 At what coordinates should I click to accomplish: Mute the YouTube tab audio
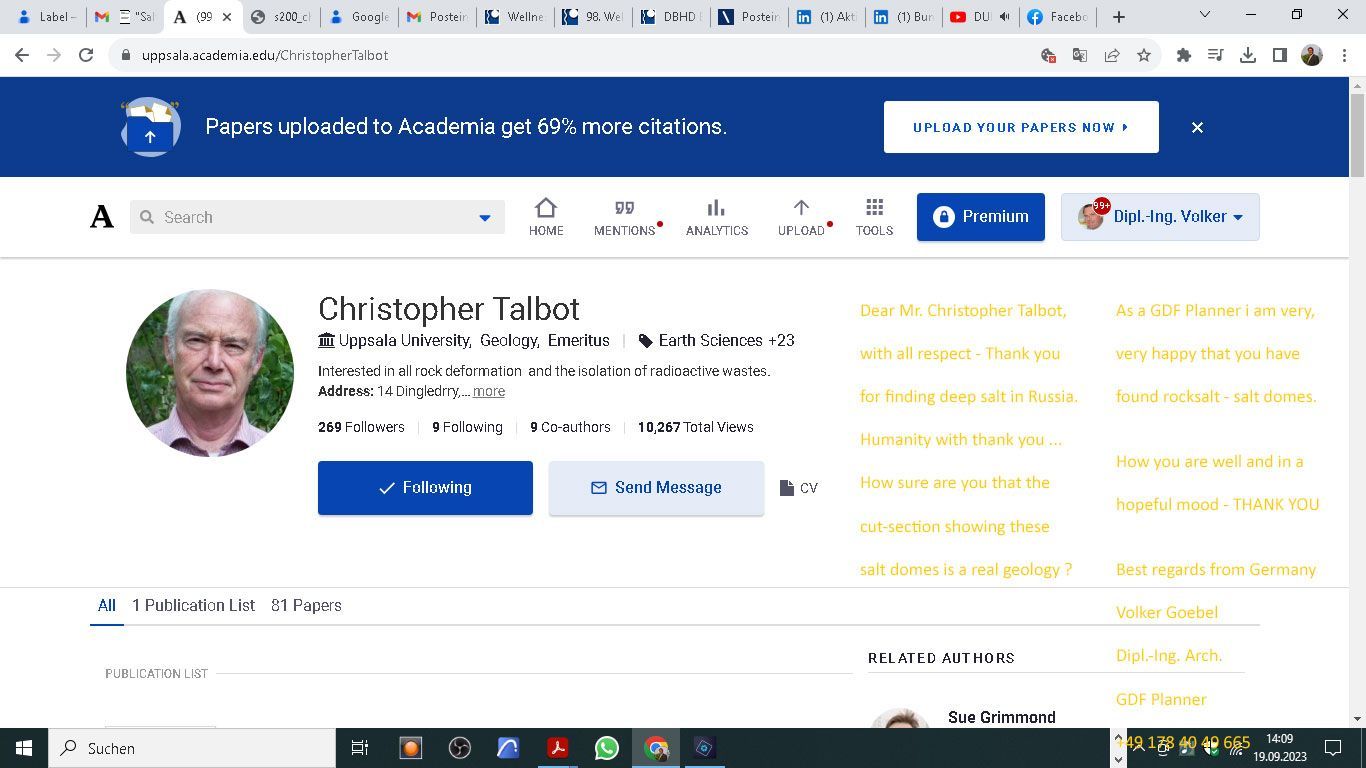[x=1004, y=16]
